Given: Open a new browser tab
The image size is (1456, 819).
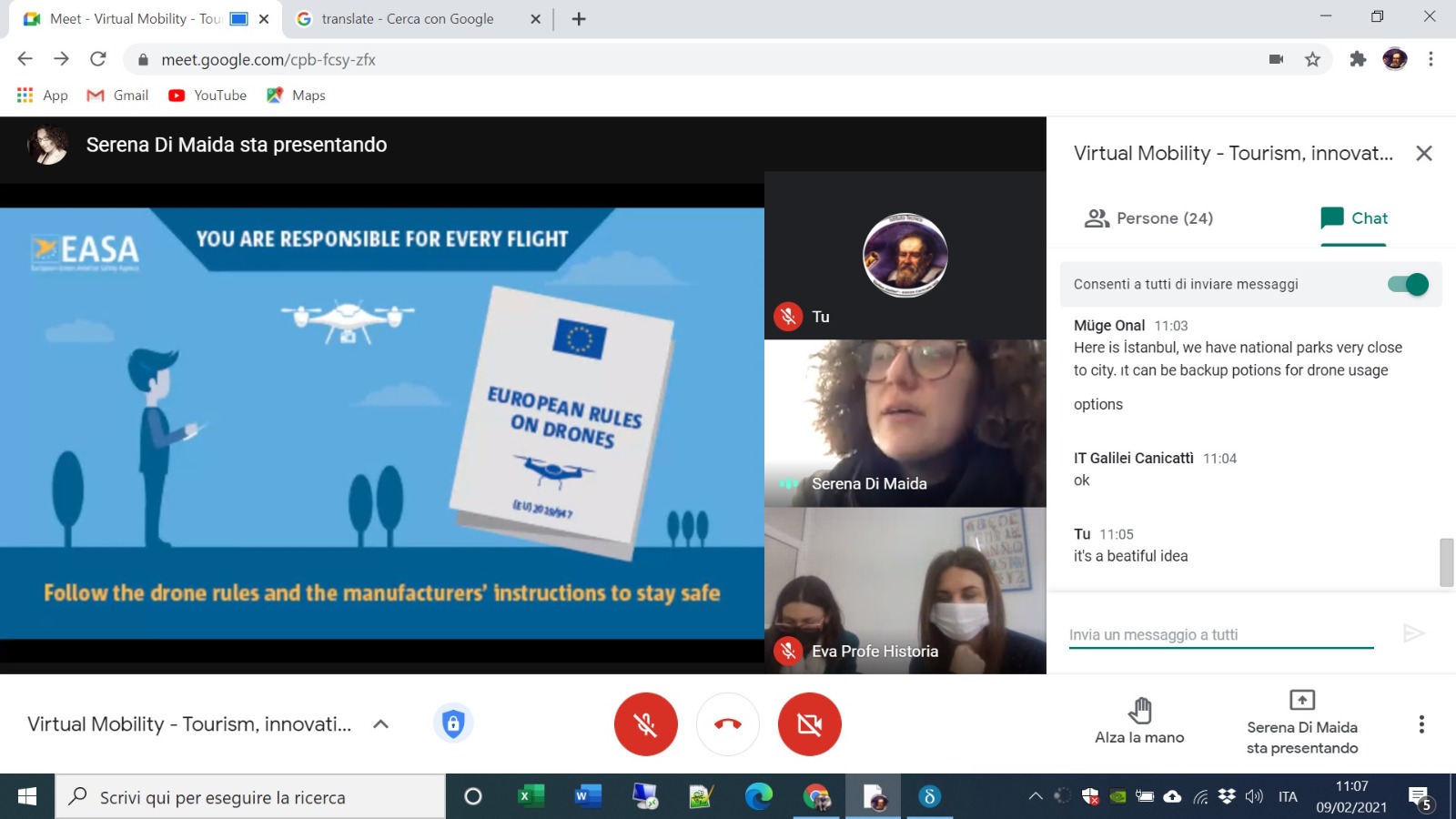Looking at the screenshot, I should tap(579, 19).
